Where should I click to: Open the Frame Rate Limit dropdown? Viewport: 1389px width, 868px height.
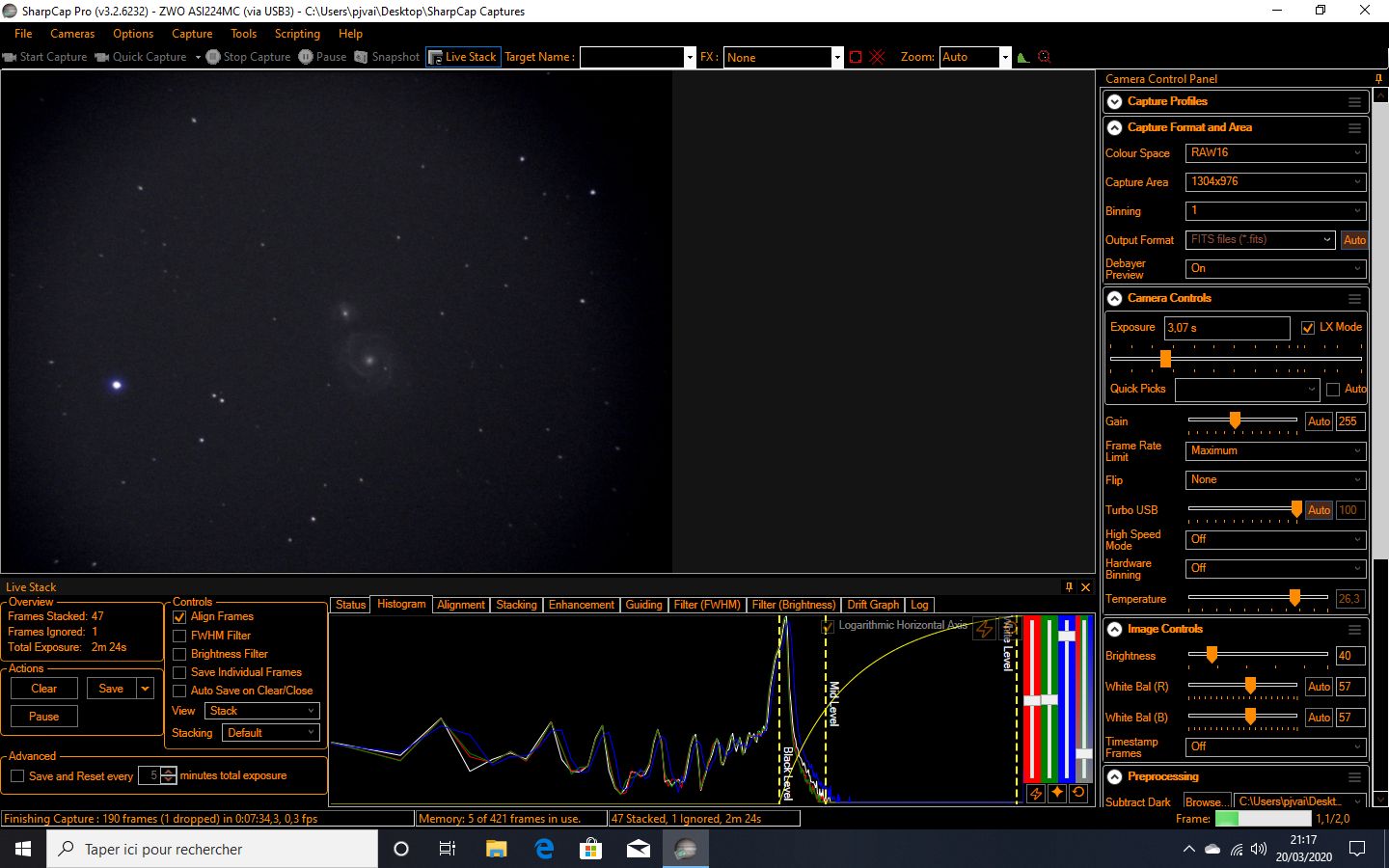click(1275, 451)
